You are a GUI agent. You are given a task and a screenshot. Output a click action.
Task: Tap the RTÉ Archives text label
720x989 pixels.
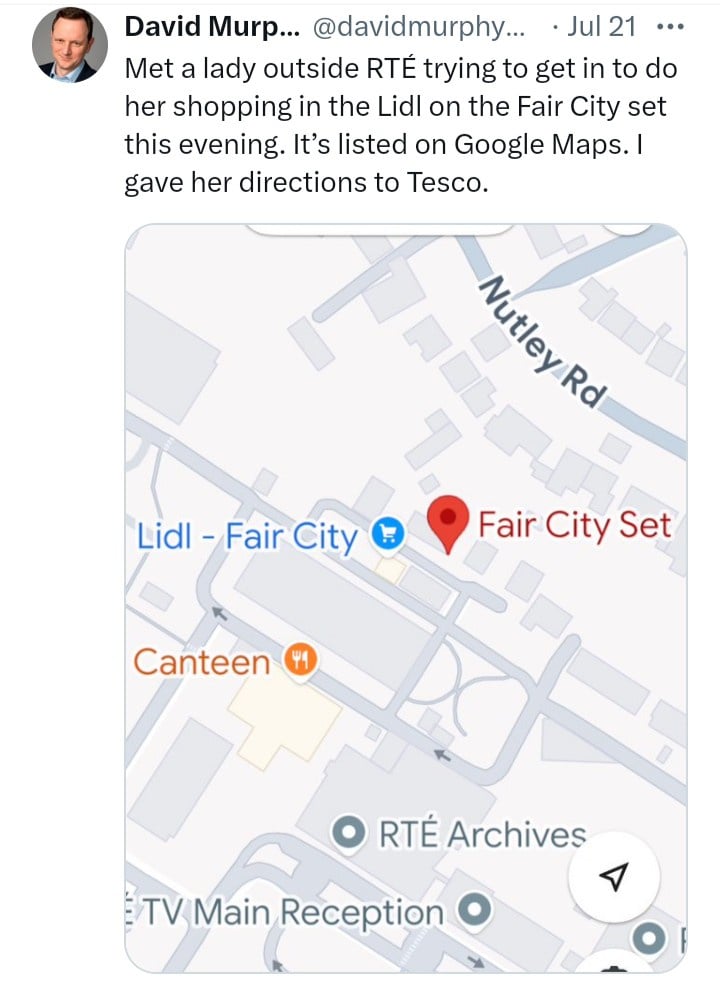[482, 834]
